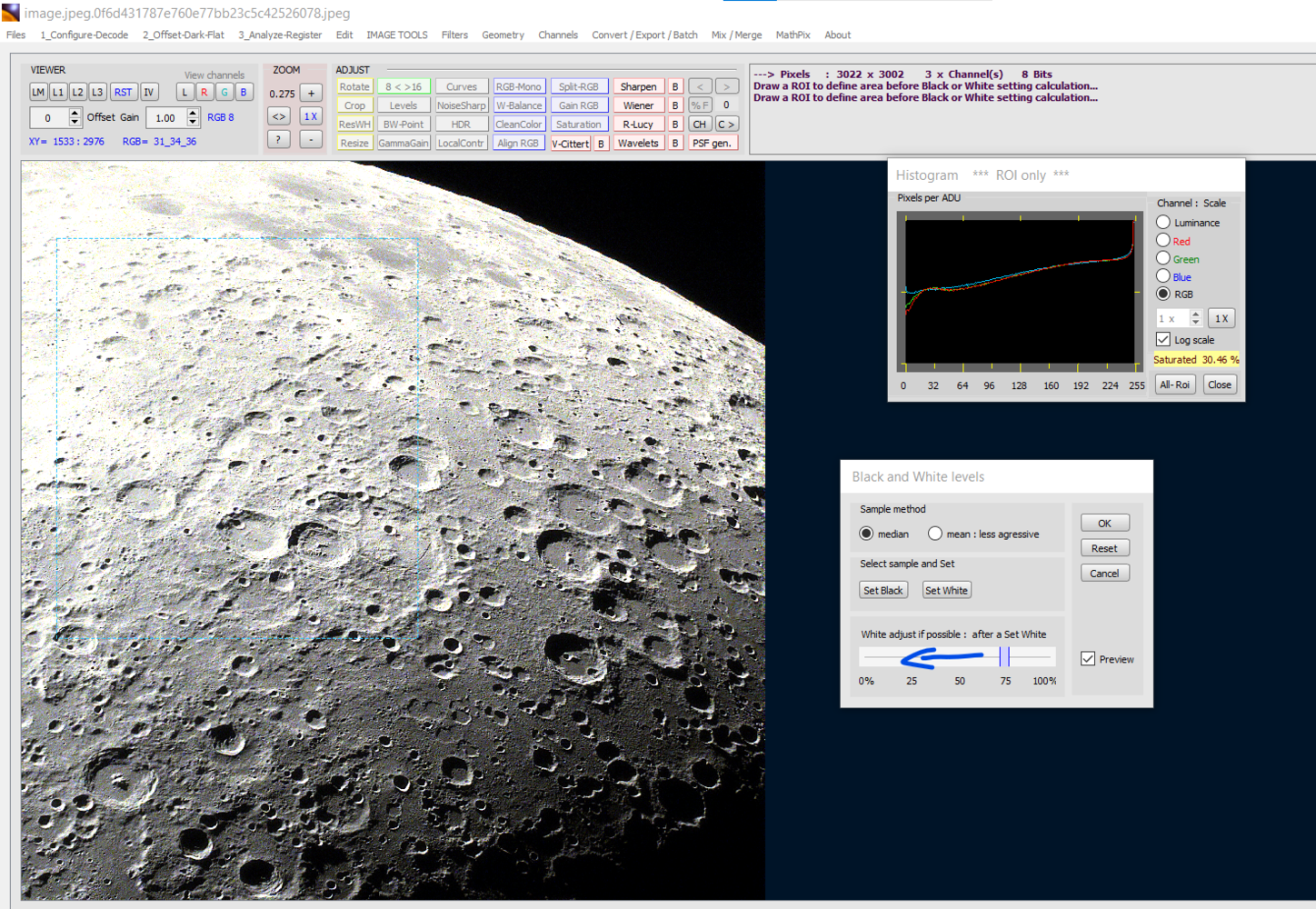Select Green histogram channel
The height and width of the screenshot is (909, 1316).
[1163, 258]
